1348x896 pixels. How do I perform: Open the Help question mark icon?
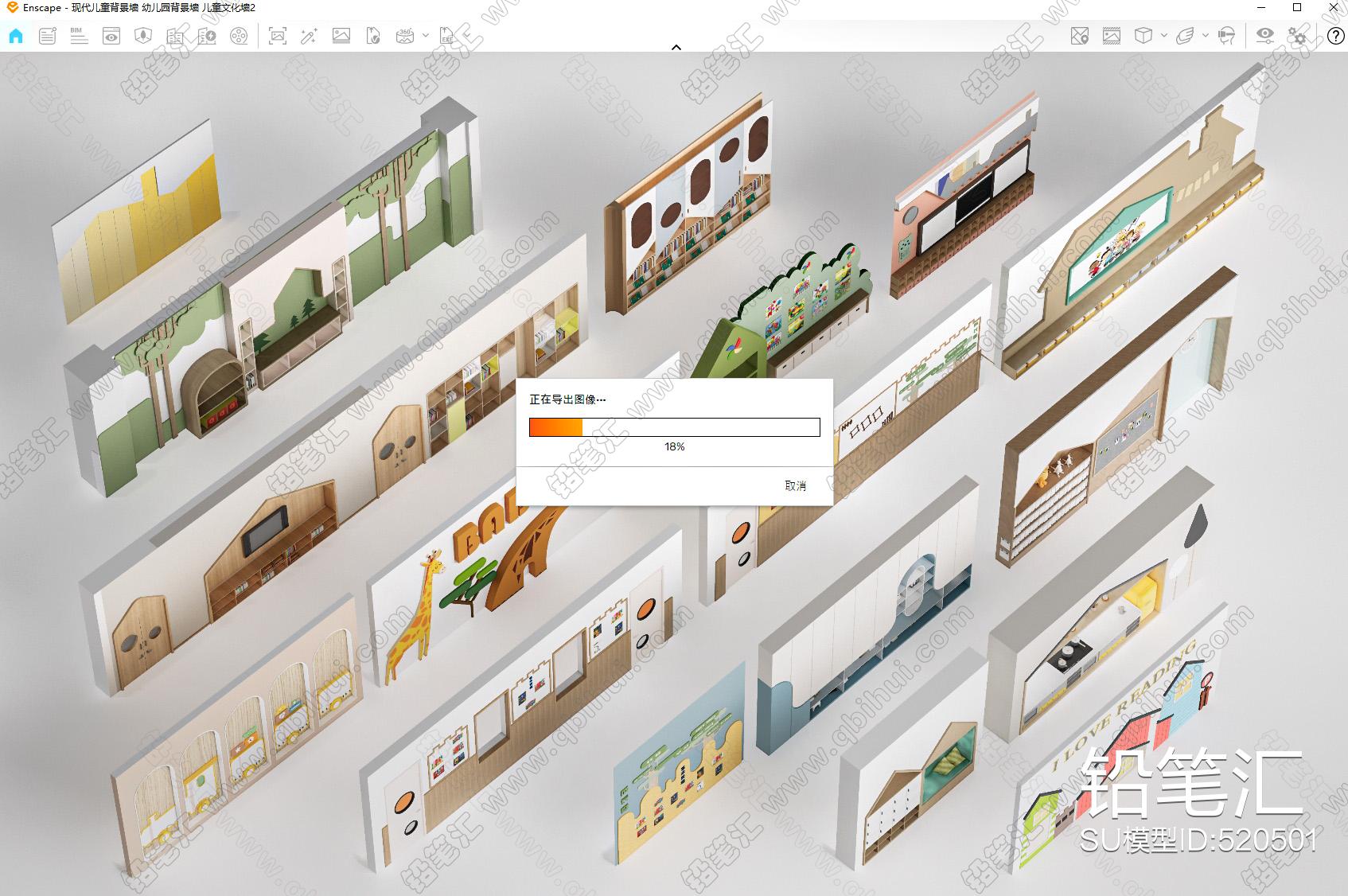pos(1336,36)
